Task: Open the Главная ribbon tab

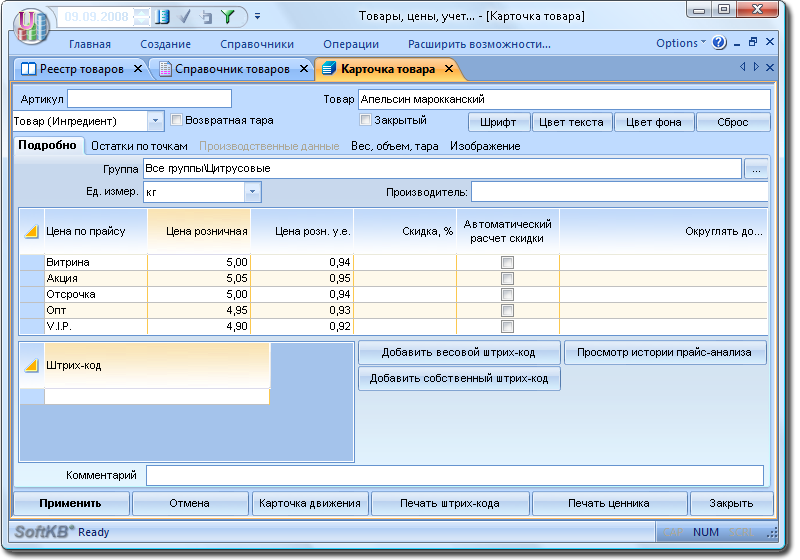Action: point(90,44)
